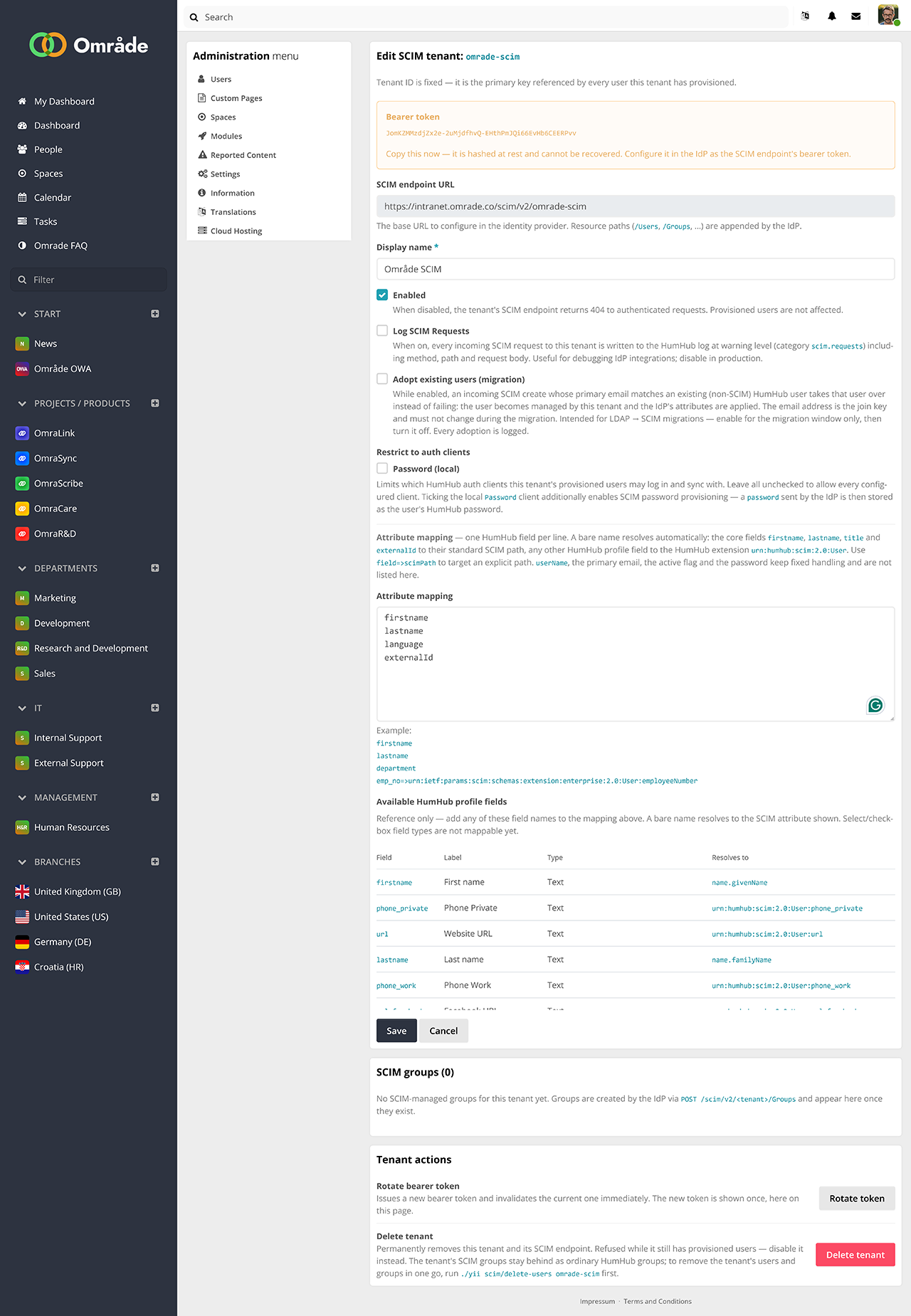
Task: Uncheck the Enabled checkbox
Action: 382,294
